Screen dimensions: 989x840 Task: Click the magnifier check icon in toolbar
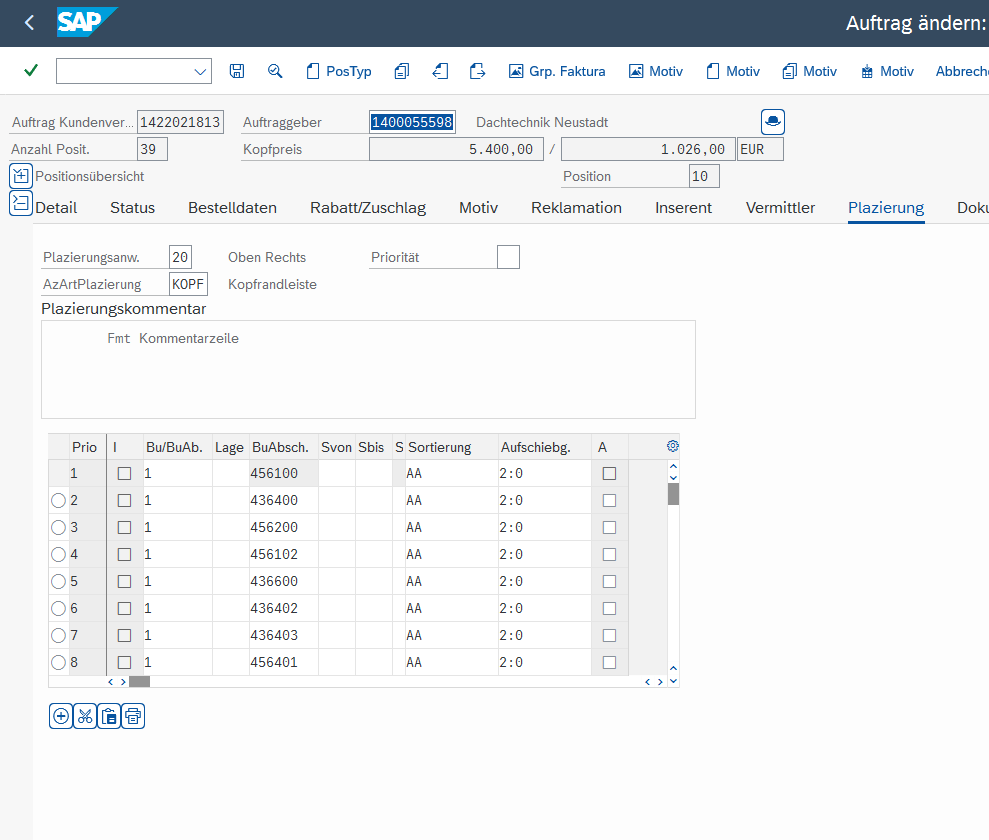275,71
